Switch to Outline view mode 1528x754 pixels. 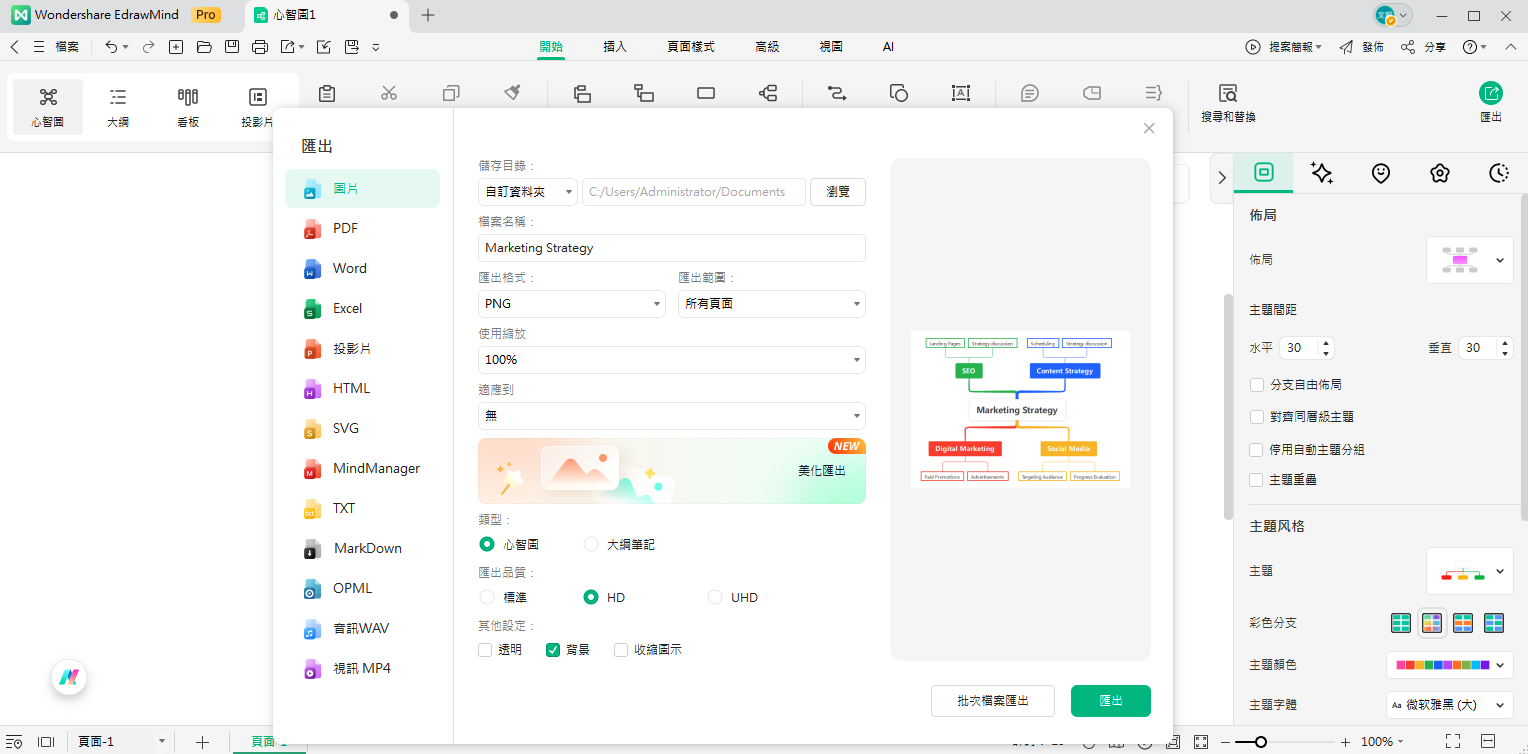click(118, 107)
